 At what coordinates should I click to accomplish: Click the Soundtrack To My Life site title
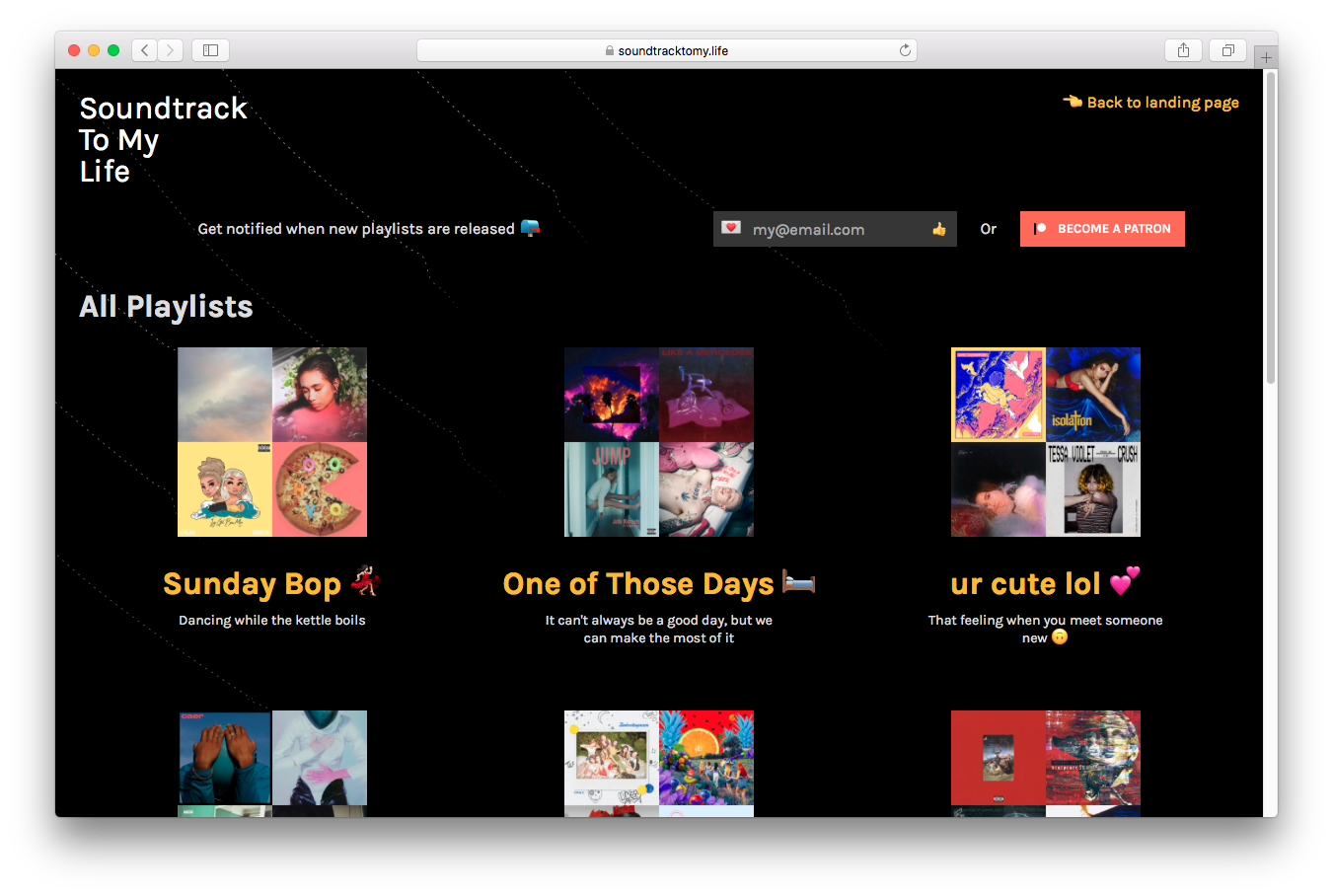click(x=163, y=138)
